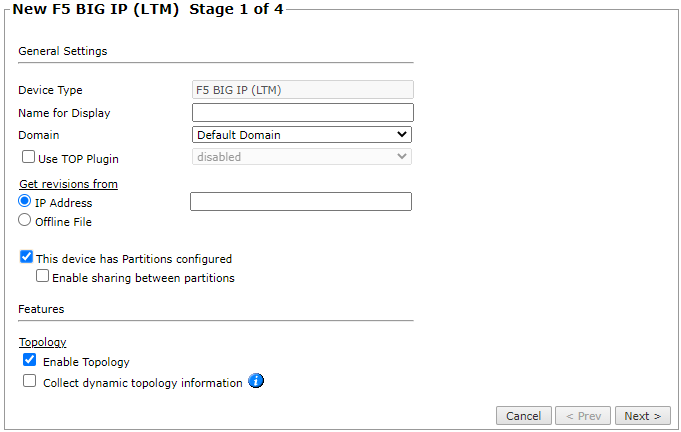Viewport: 681px width, 432px height.
Task: Expand the disabled TOP Plugin dropdown
Action: pyautogui.click(x=301, y=156)
